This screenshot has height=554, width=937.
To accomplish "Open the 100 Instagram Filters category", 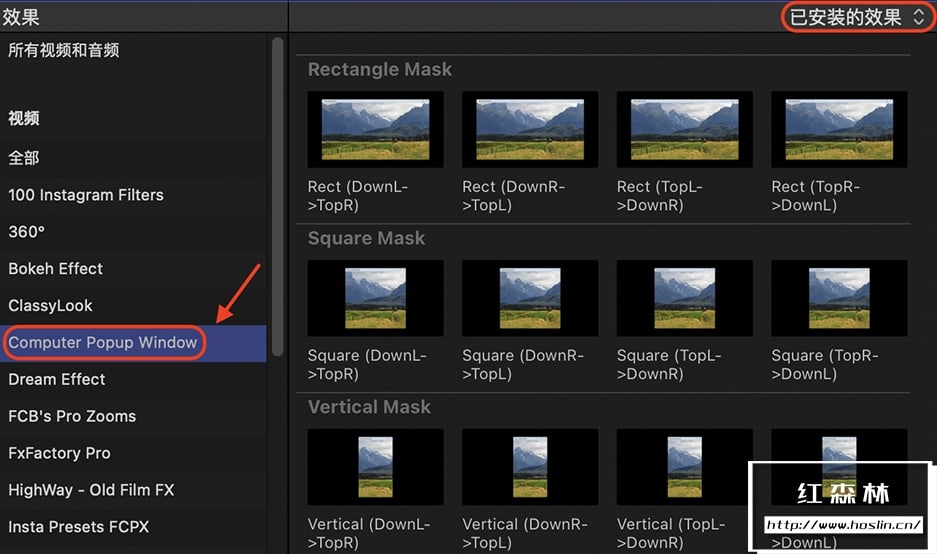I will (x=86, y=195).
